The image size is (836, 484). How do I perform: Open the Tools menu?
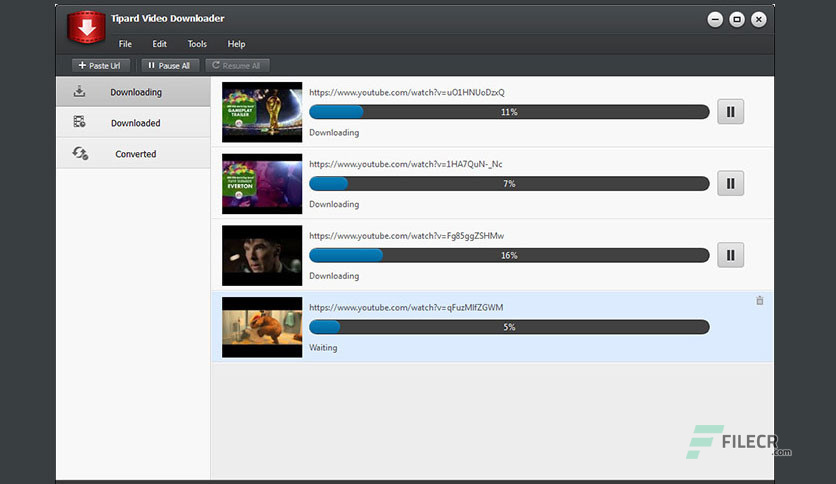(x=197, y=44)
